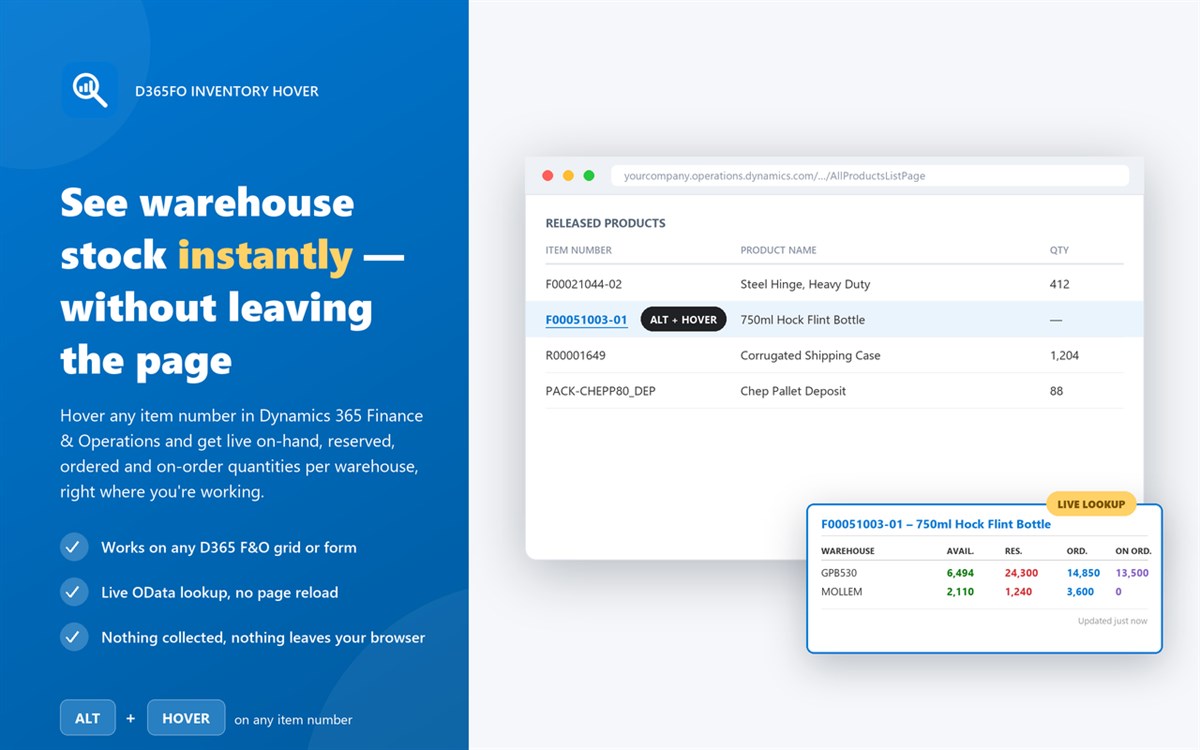Click the QTY column header
The height and width of the screenshot is (750, 1200).
[x=1059, y=250]
